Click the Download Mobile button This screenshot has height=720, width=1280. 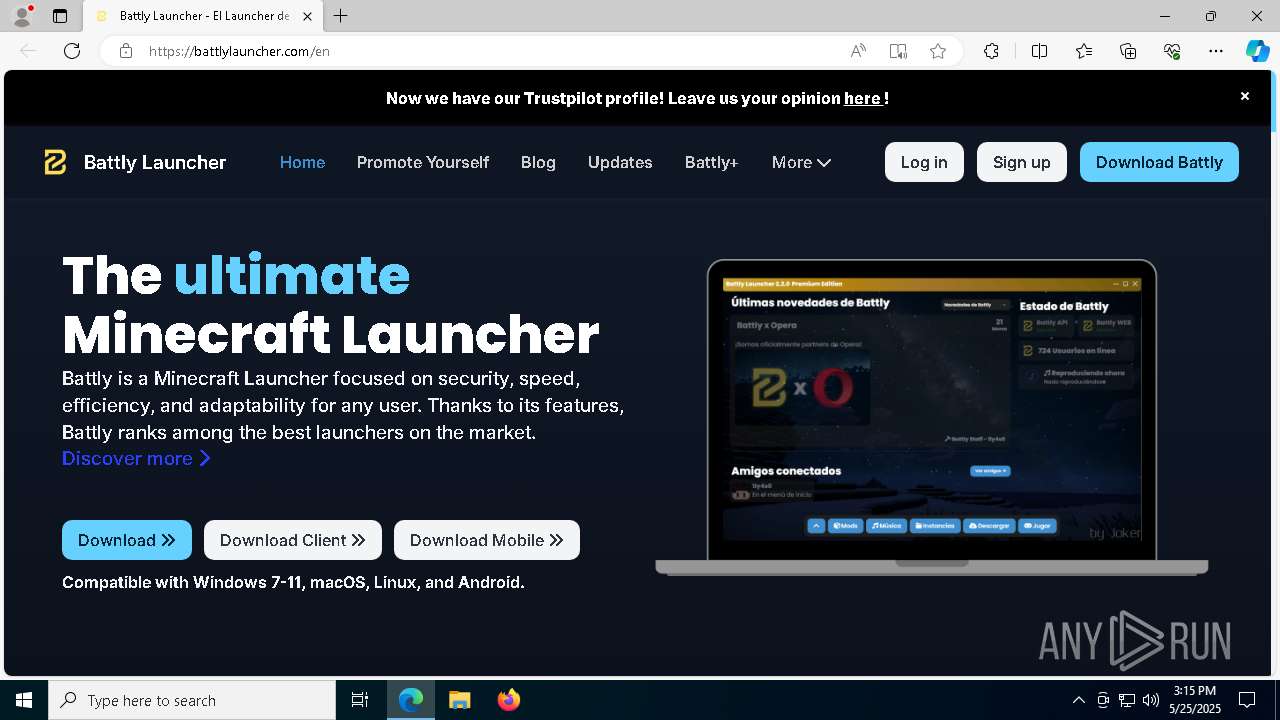coord(486,540)
